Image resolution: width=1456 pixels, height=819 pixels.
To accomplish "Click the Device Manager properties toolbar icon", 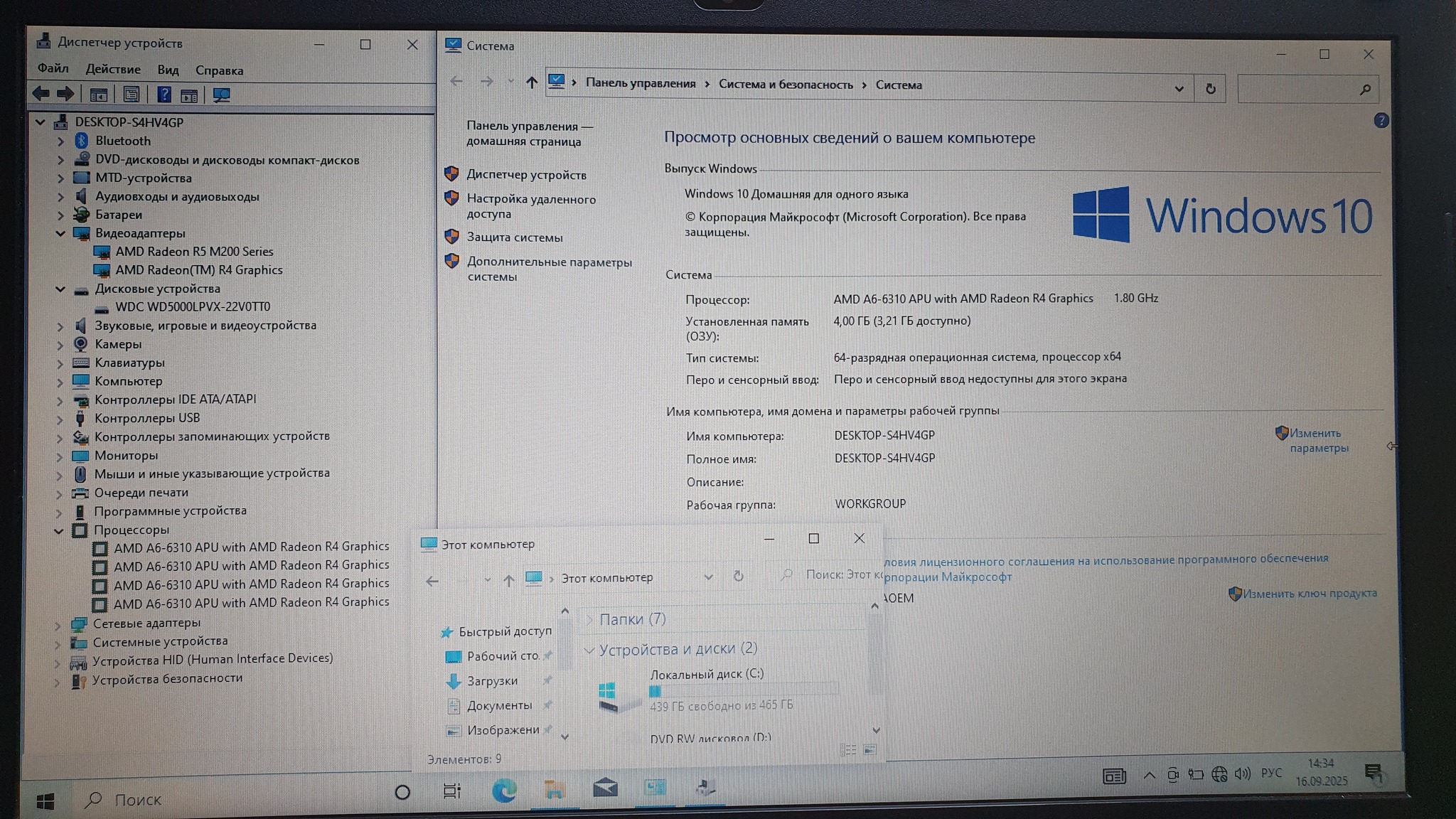I will click(x=132, y=95).
